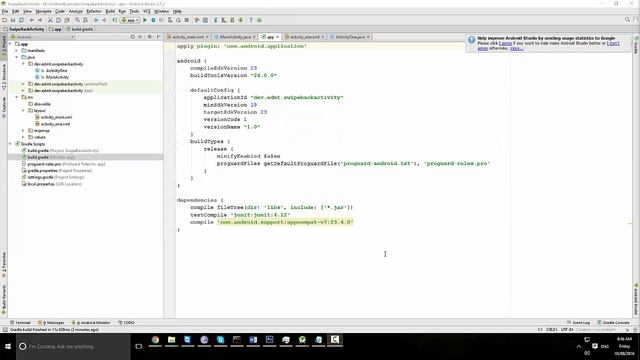Open the VCS menu
Screen dimensions: 640x360
147,11
